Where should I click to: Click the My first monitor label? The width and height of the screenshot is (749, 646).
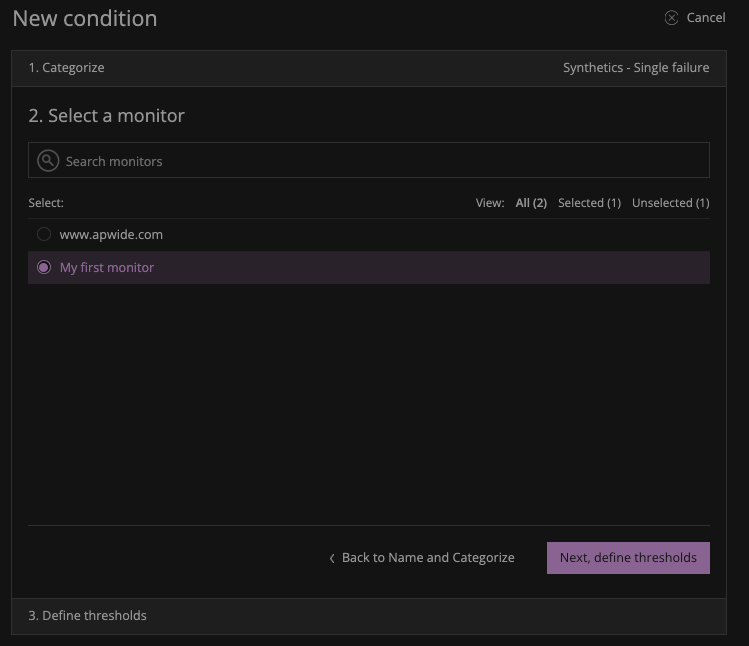(107, 268)
